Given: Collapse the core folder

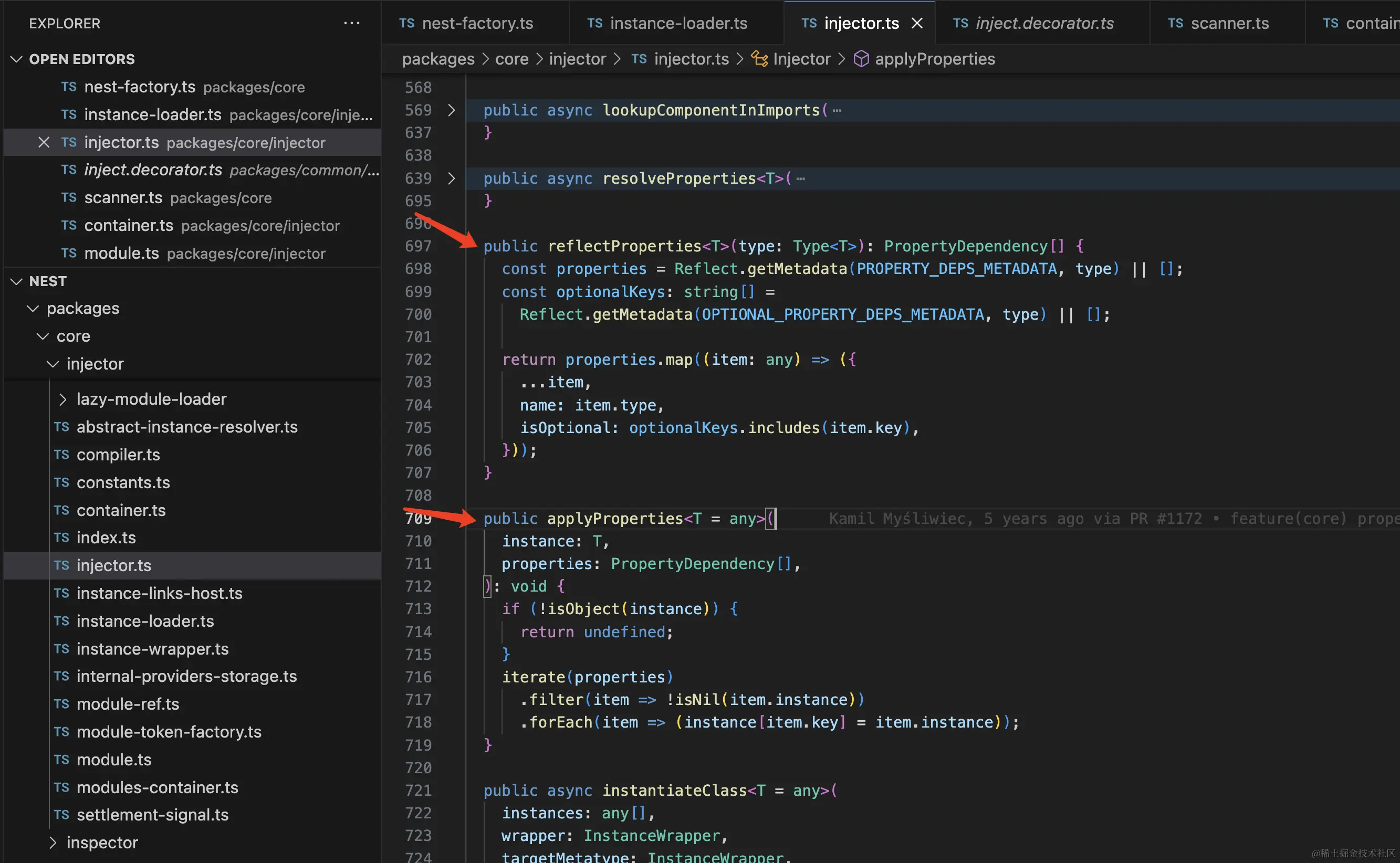Looking at the screenshot, I should pos(43,336).
